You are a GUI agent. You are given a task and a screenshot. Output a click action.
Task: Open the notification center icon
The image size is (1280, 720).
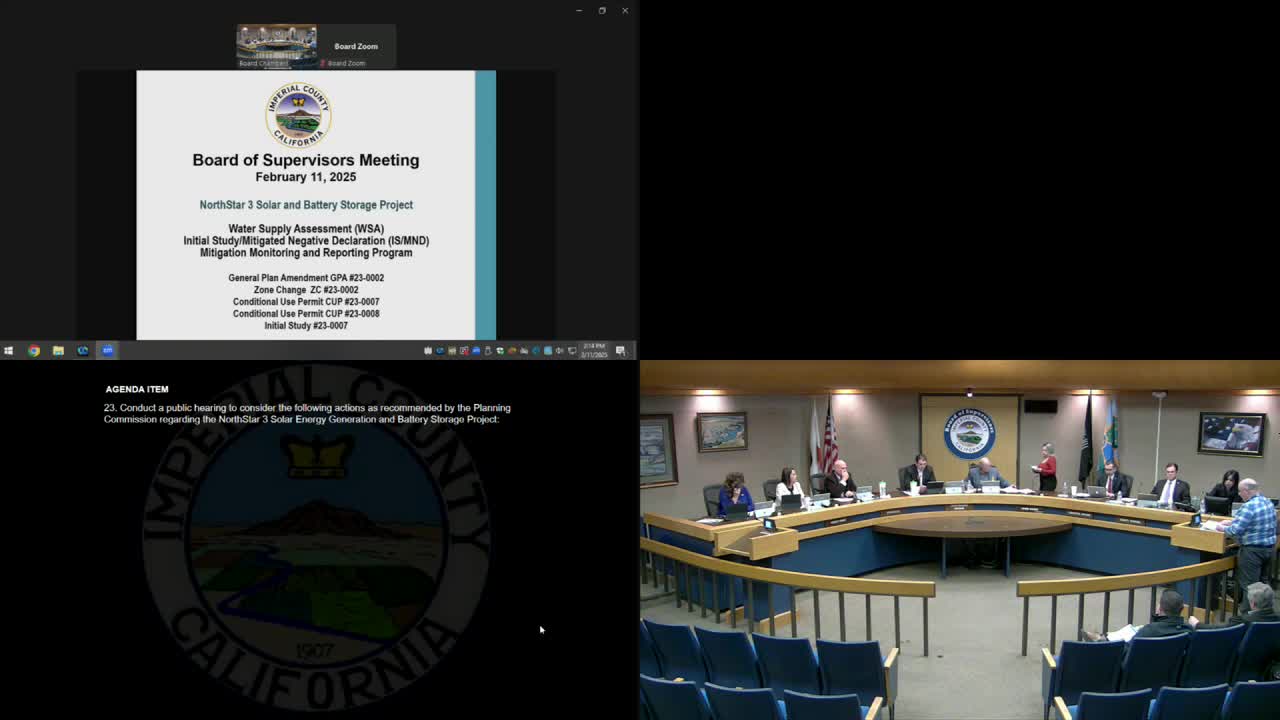[x=621, y=350]
